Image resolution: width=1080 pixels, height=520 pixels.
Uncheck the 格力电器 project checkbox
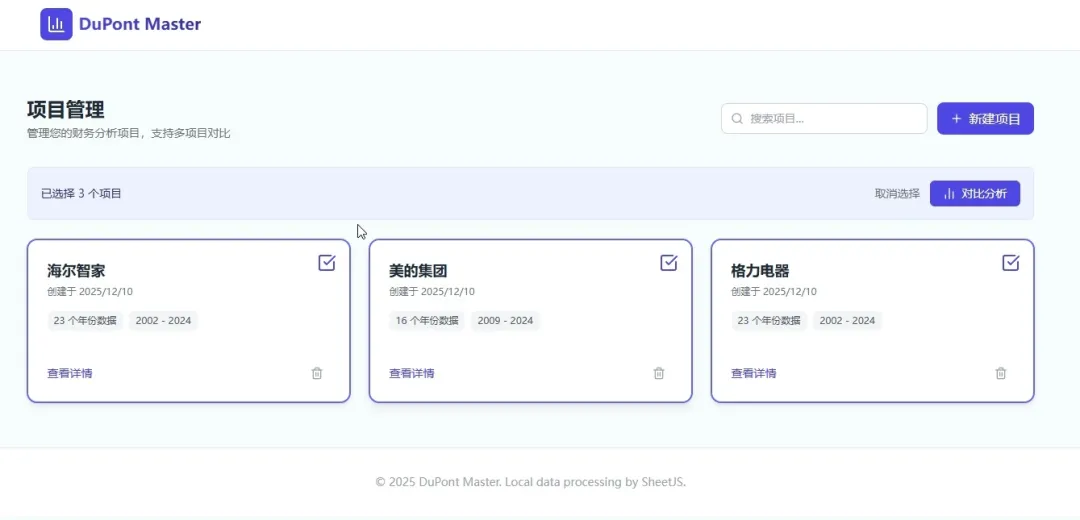[1010, 262]
